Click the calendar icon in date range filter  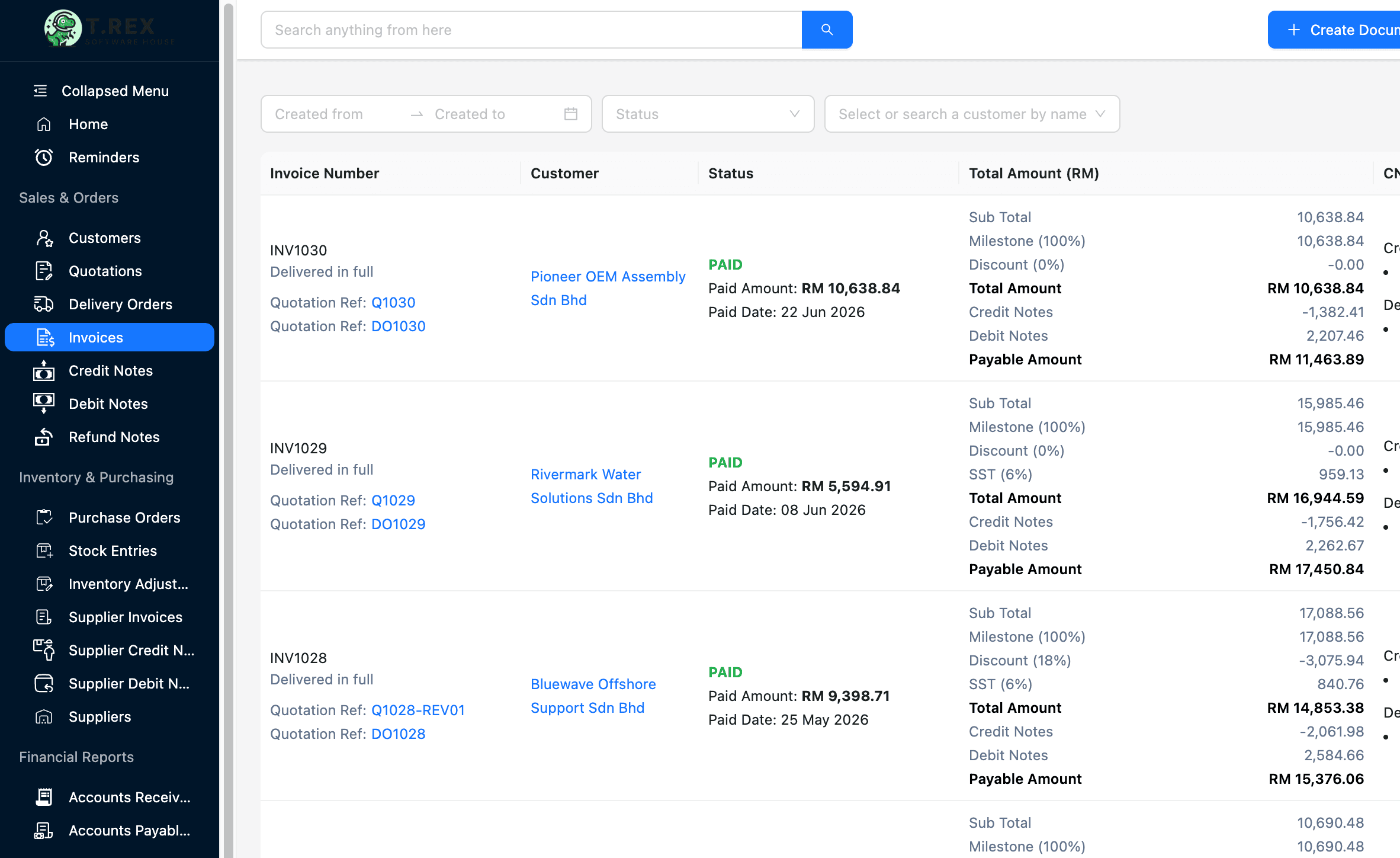(x=570, y=114)
